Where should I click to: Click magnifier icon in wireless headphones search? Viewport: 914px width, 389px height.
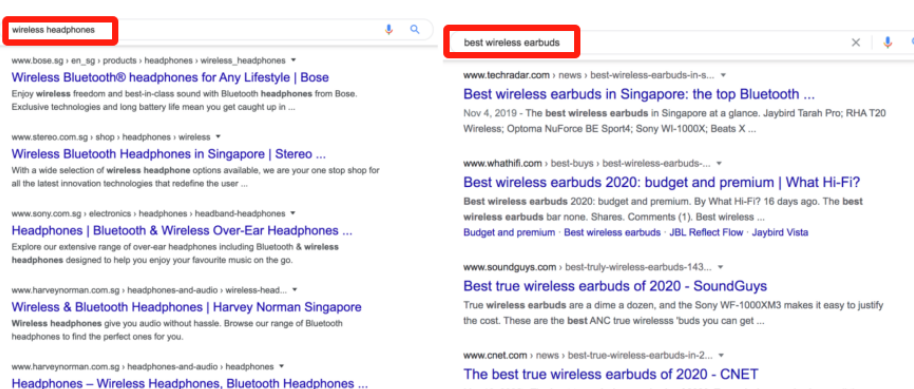415,30
